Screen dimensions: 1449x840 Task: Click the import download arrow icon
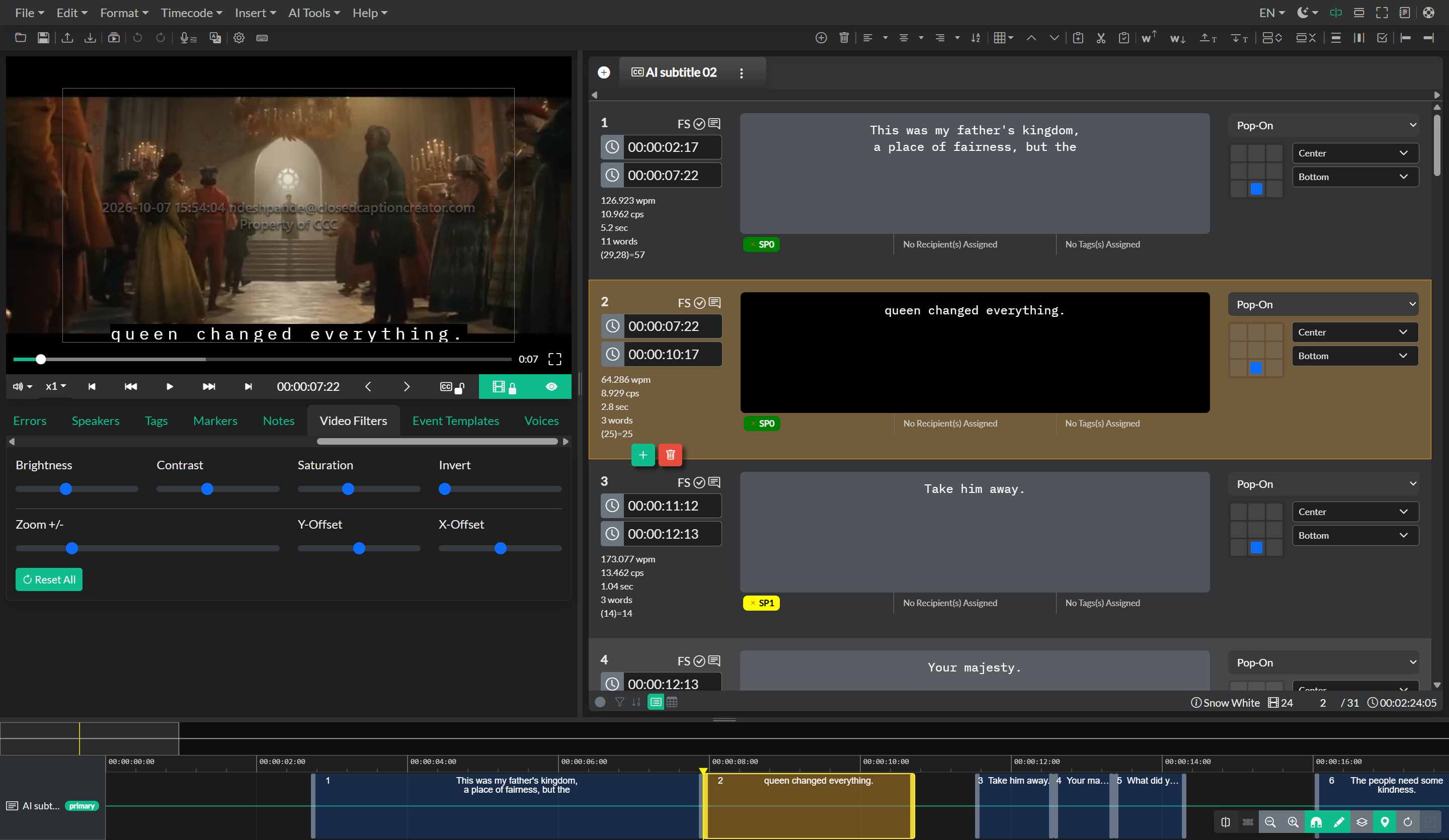pyautogui.click(x=90, y=38)
